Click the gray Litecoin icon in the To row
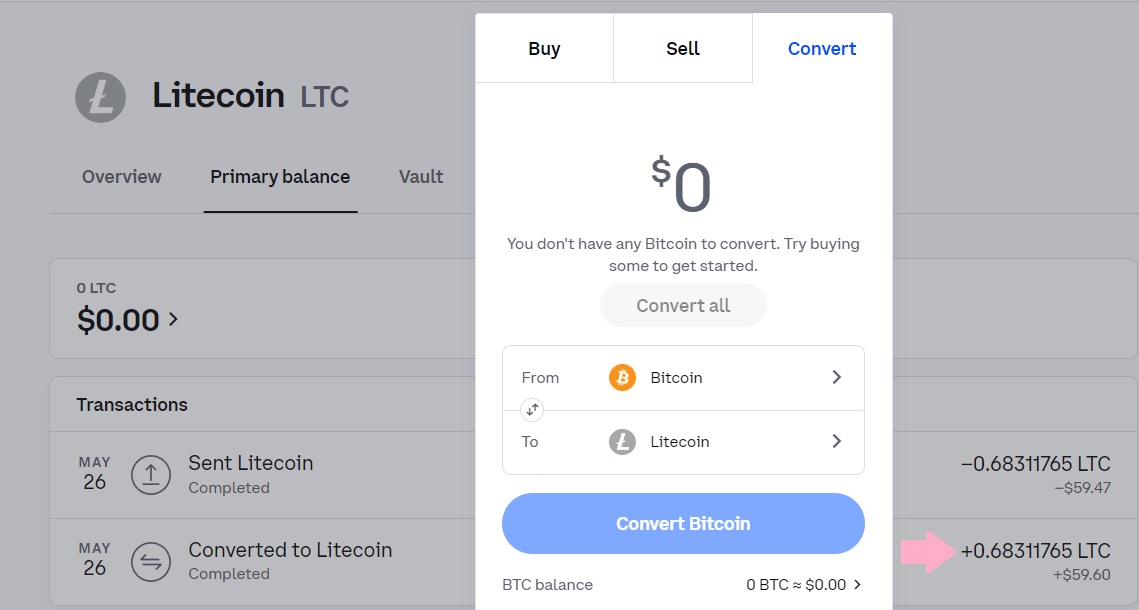 click(623, 442)
